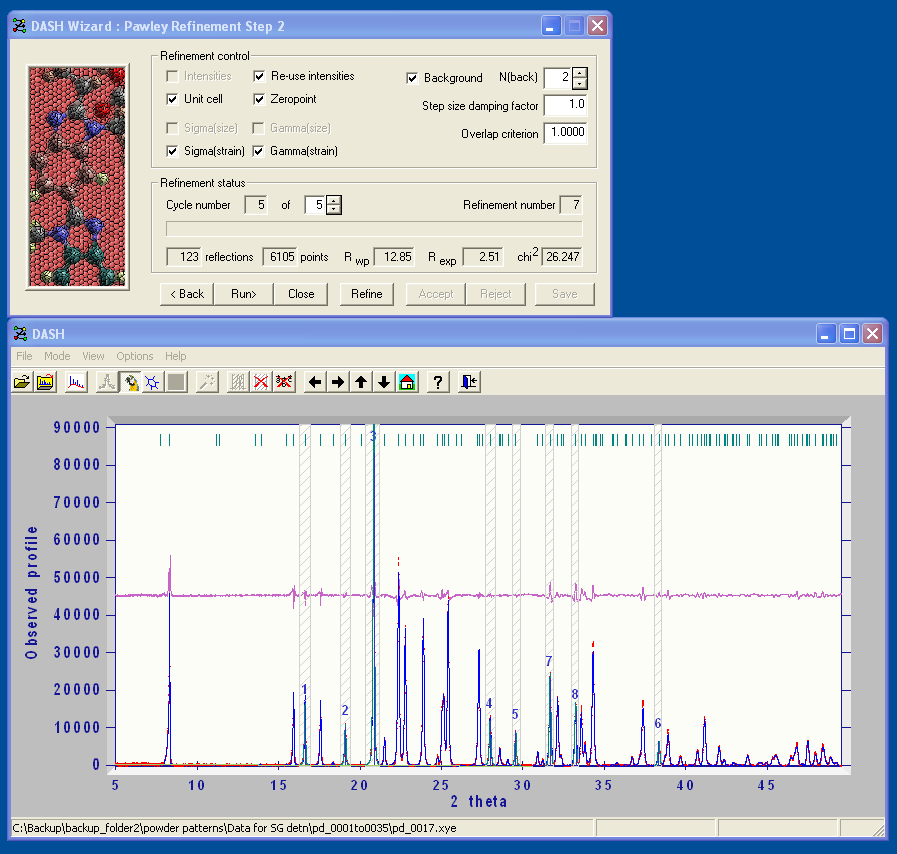Click the down arrow toolbar icon
Viewport: 897px width, 854px height.
[384, 382]
